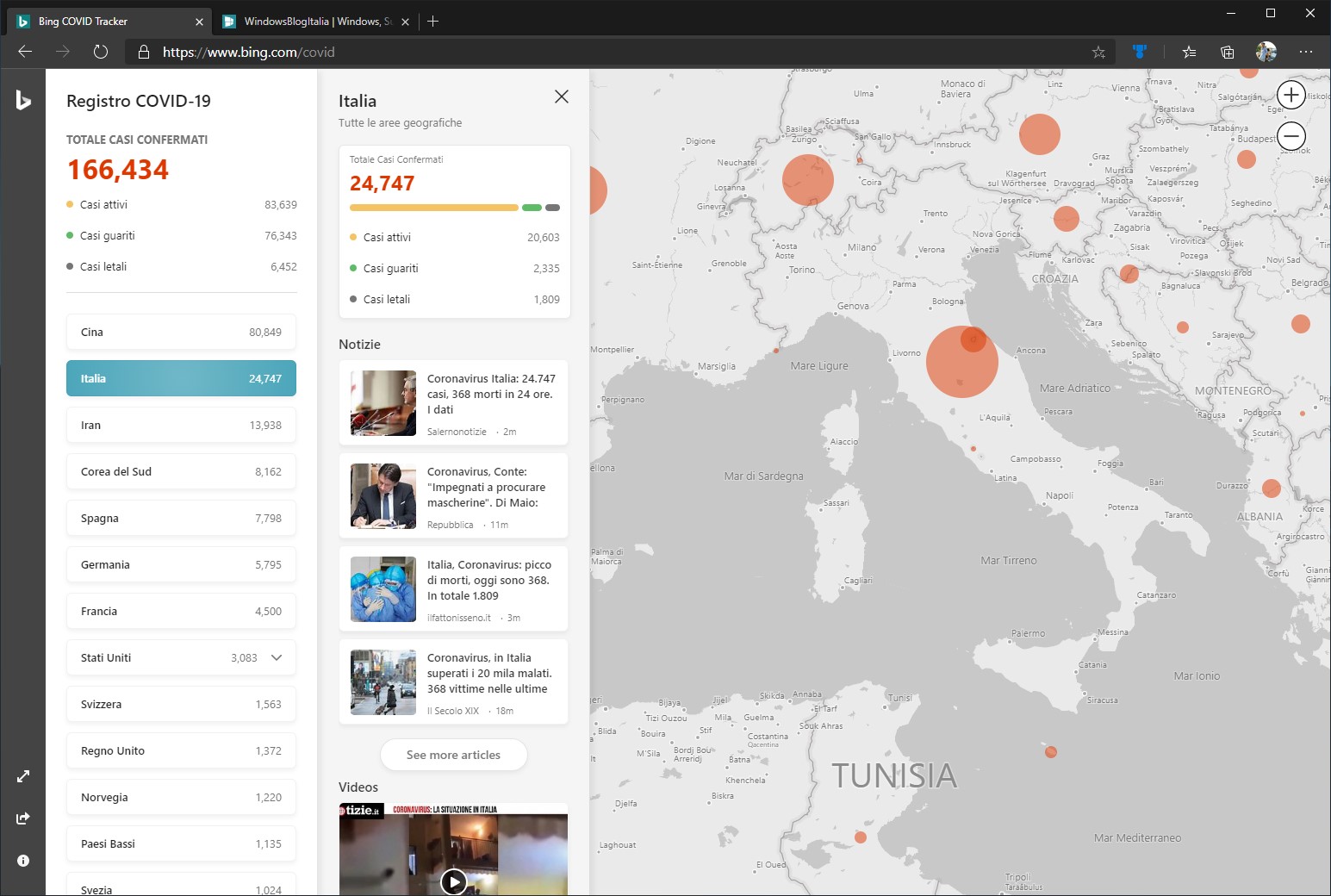Viewport: 1331px width, 896px height.
Task: Click the Switzerland case circle near Zurigo
Action: click(x=808, y=180)
